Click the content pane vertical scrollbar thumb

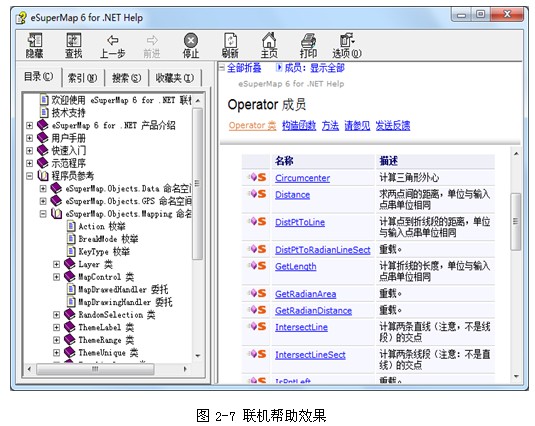click(x=516, y=221)
